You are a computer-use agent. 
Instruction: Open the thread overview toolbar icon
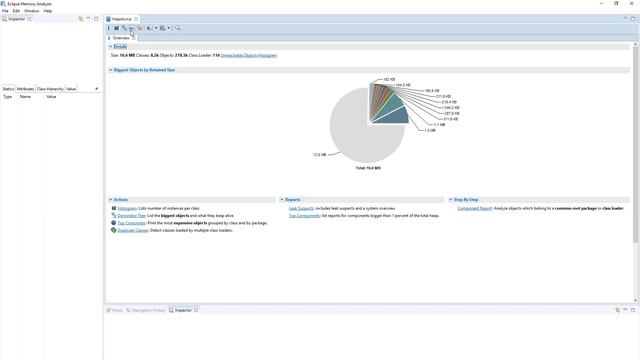(140, 28)
